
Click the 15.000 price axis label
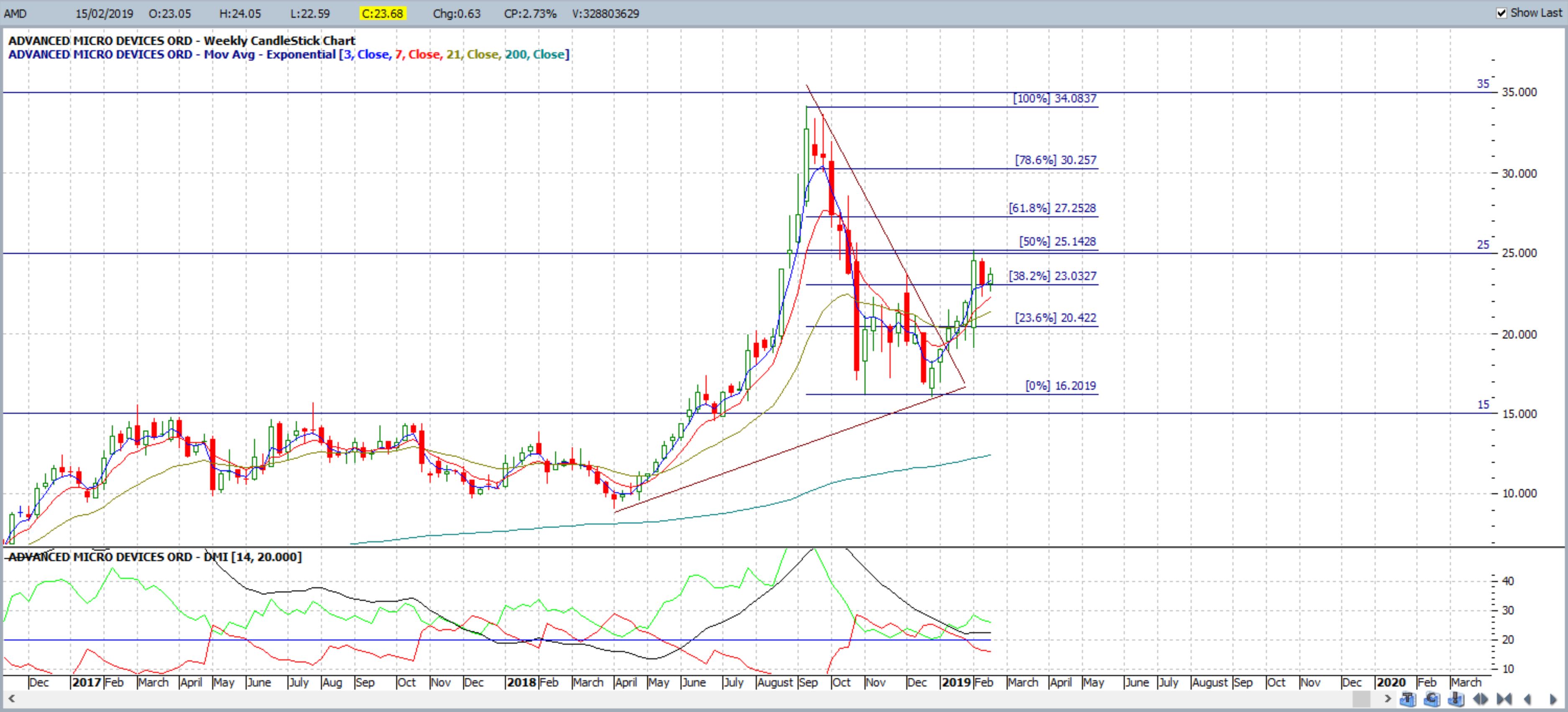click(x=1519, y=414)
